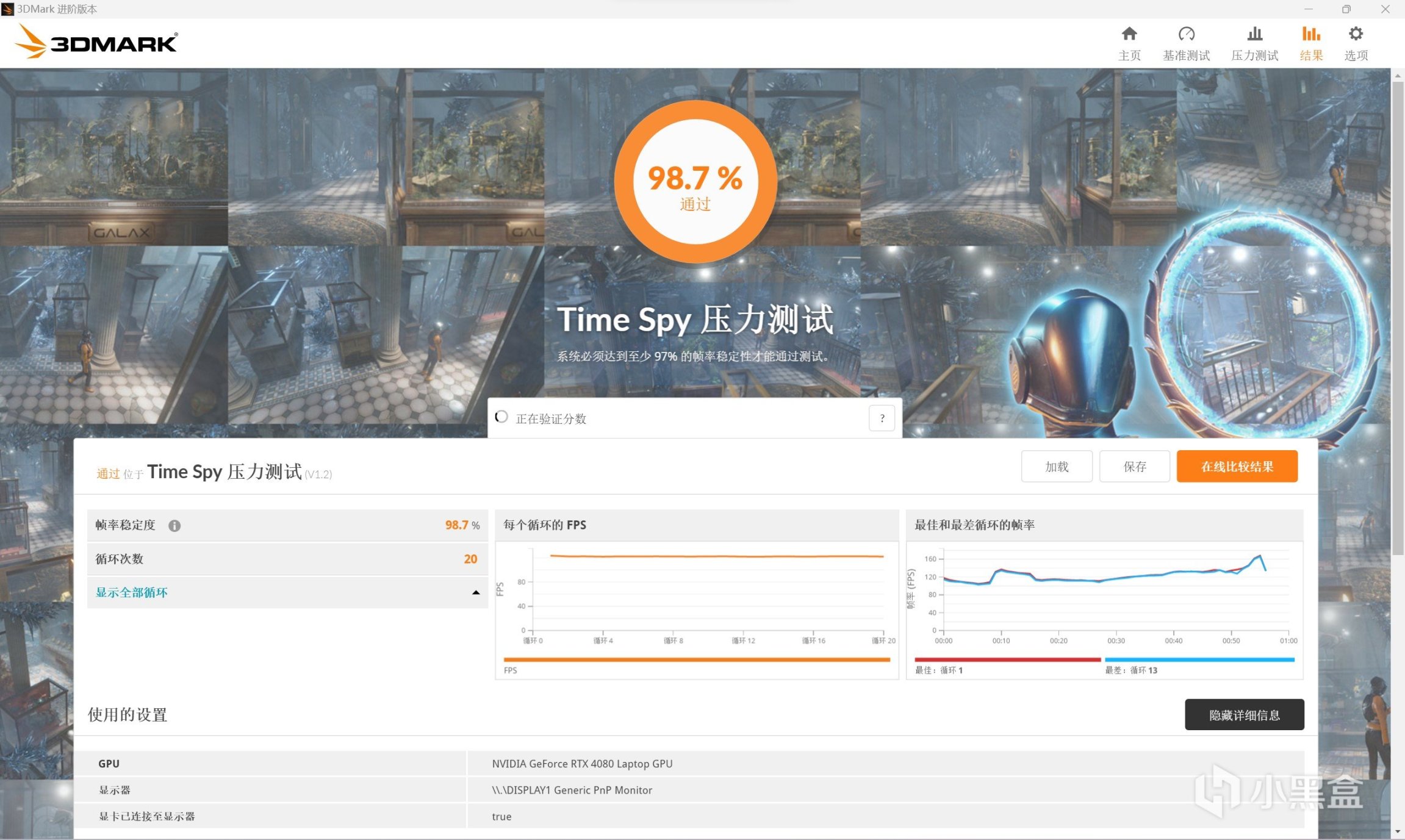
Task: Open Options (选项) gear icon
Action: coord(1356,34)
